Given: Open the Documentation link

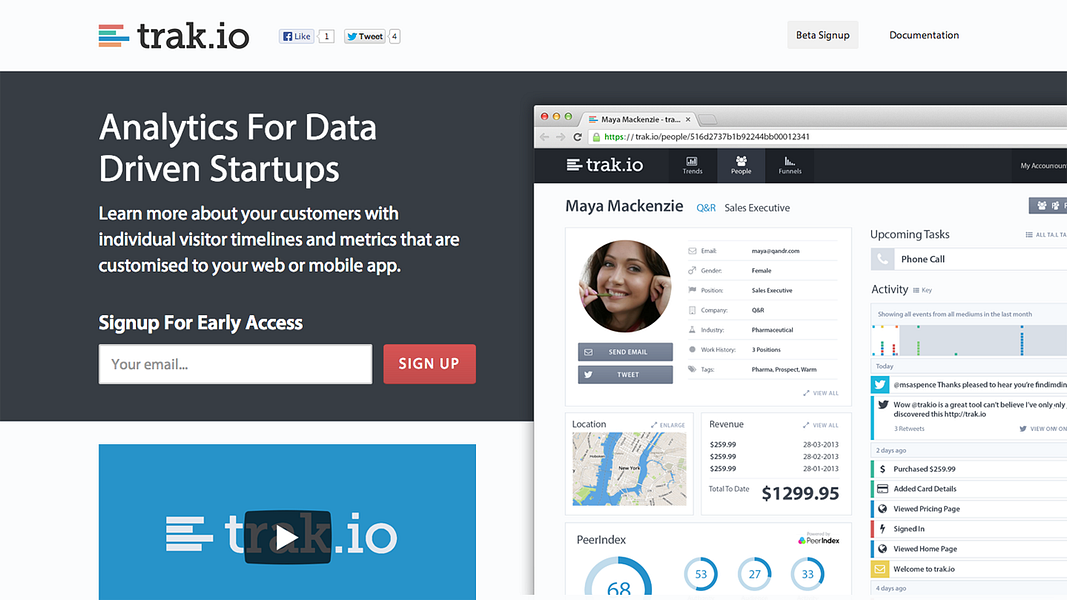Looking at the screenshot, I should coord(923,35).
